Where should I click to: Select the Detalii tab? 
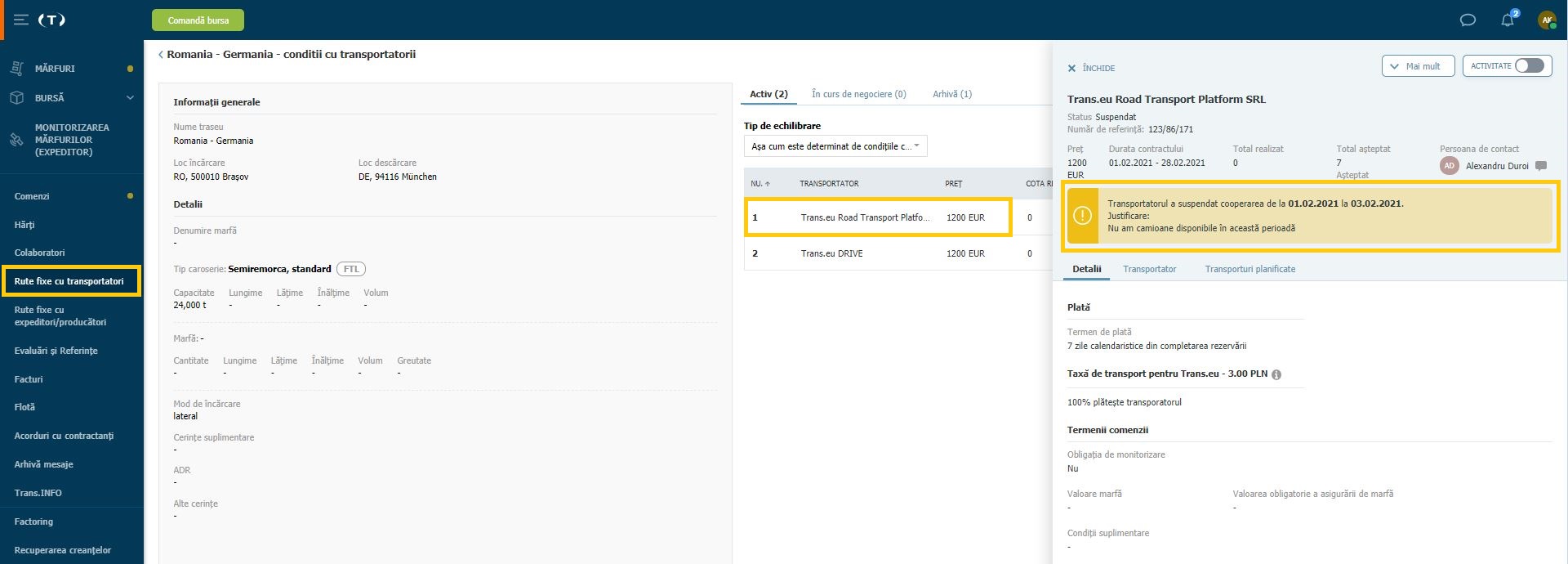1087,269
